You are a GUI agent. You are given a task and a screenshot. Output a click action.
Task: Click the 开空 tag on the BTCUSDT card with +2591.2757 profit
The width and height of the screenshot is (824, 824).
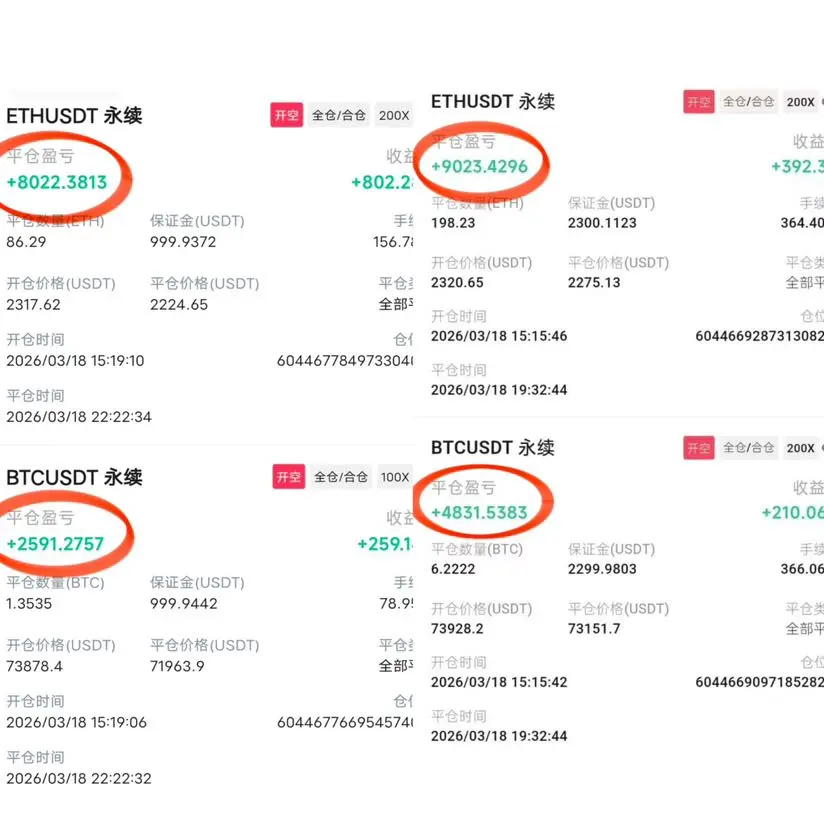tap(288, 477)
